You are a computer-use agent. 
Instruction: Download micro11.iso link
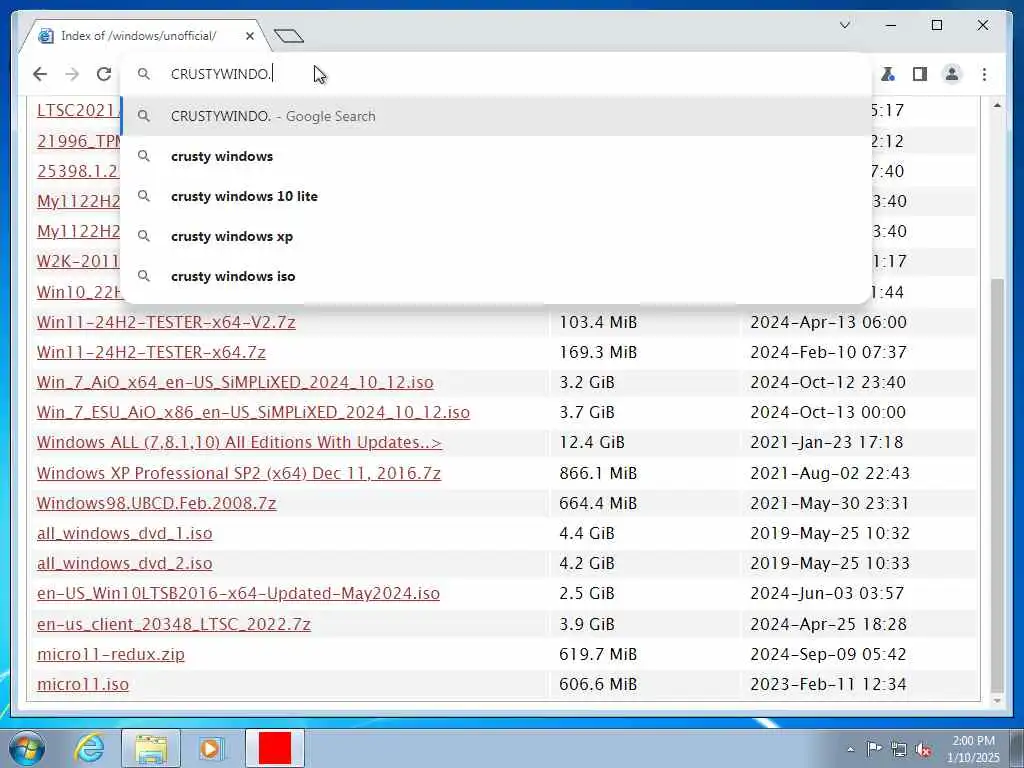[x=82, y=684]
